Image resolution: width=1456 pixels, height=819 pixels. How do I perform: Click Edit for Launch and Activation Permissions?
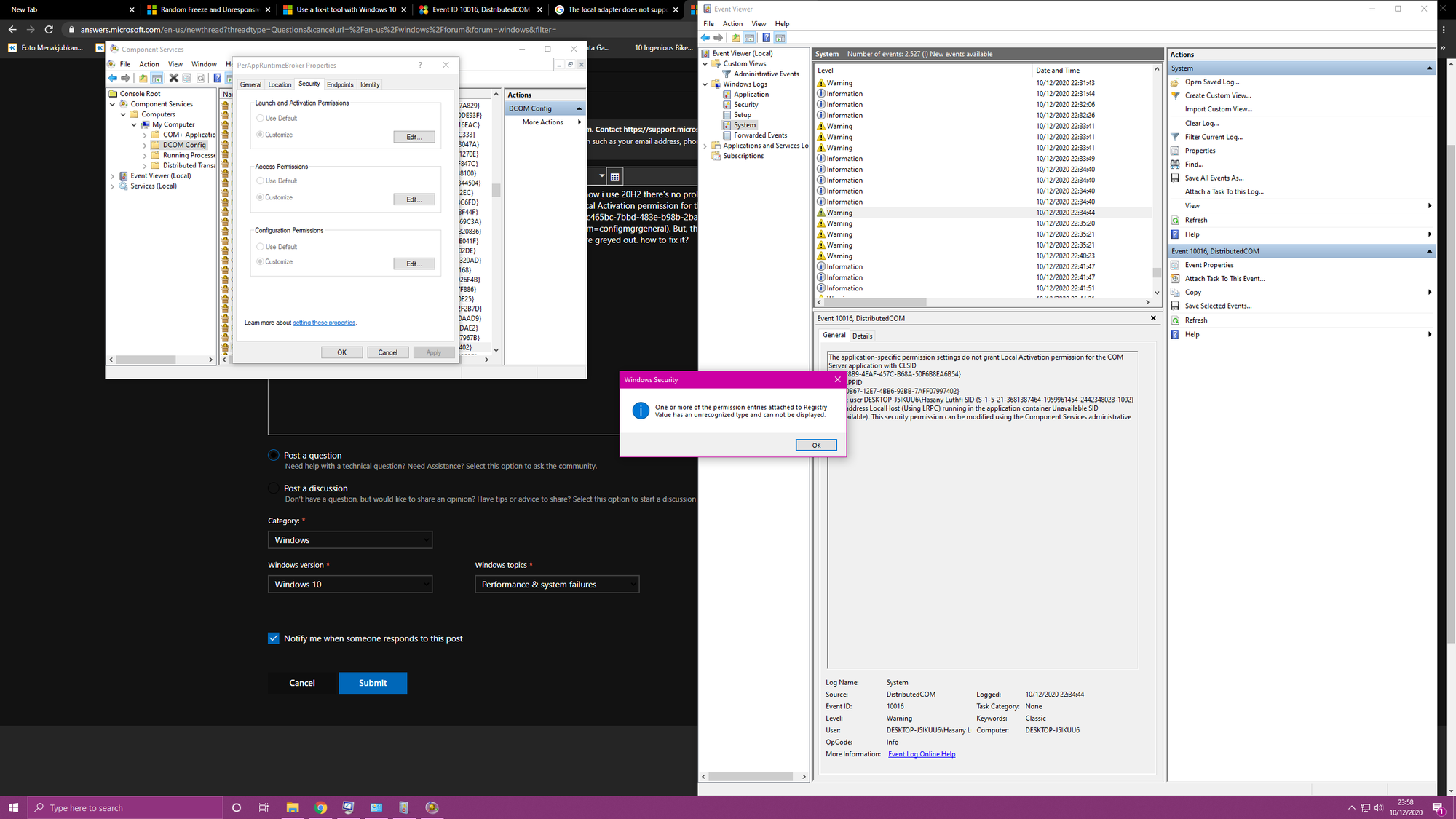414,137
